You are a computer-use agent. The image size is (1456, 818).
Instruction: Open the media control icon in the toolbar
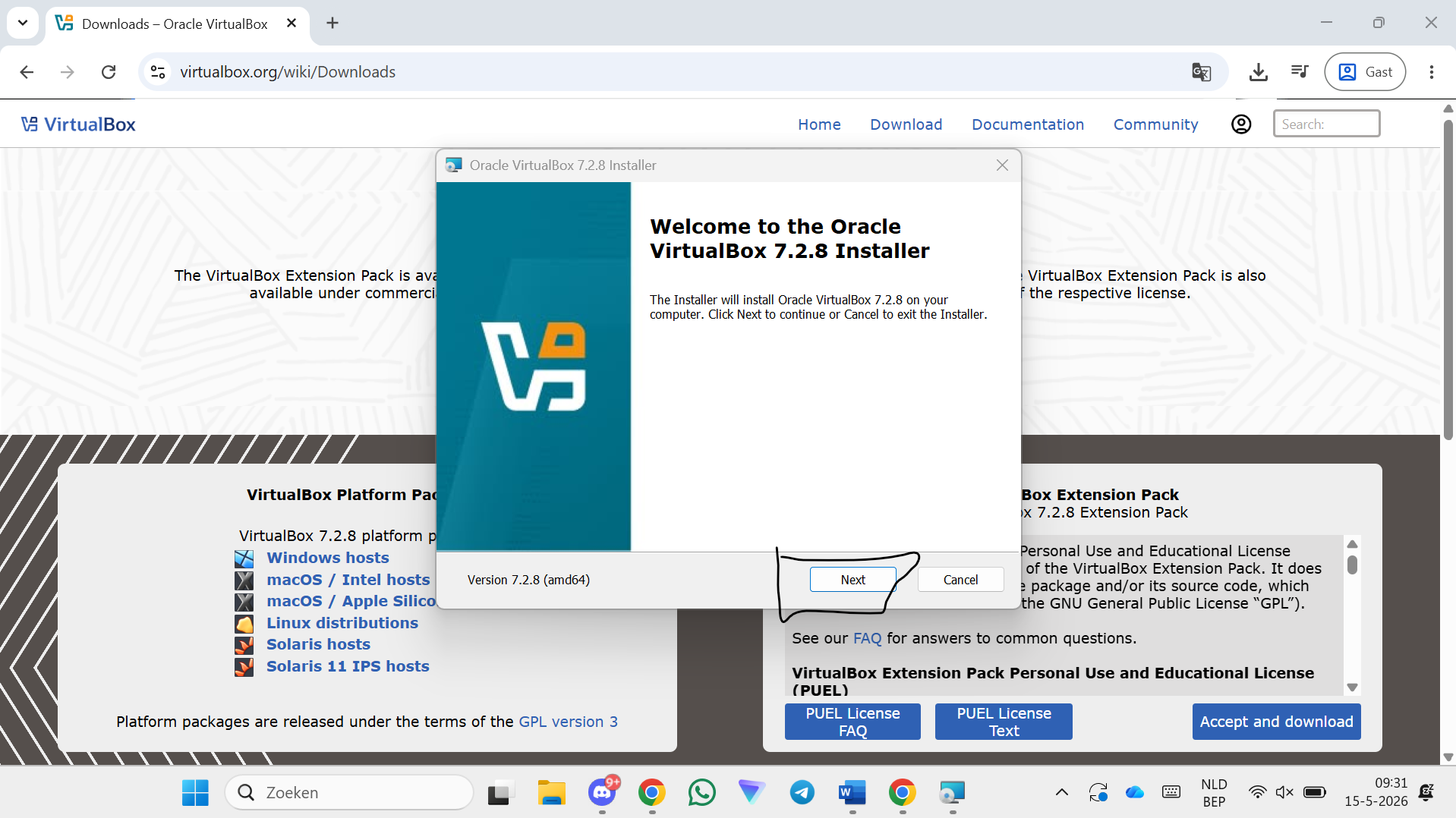(1300, 72)
